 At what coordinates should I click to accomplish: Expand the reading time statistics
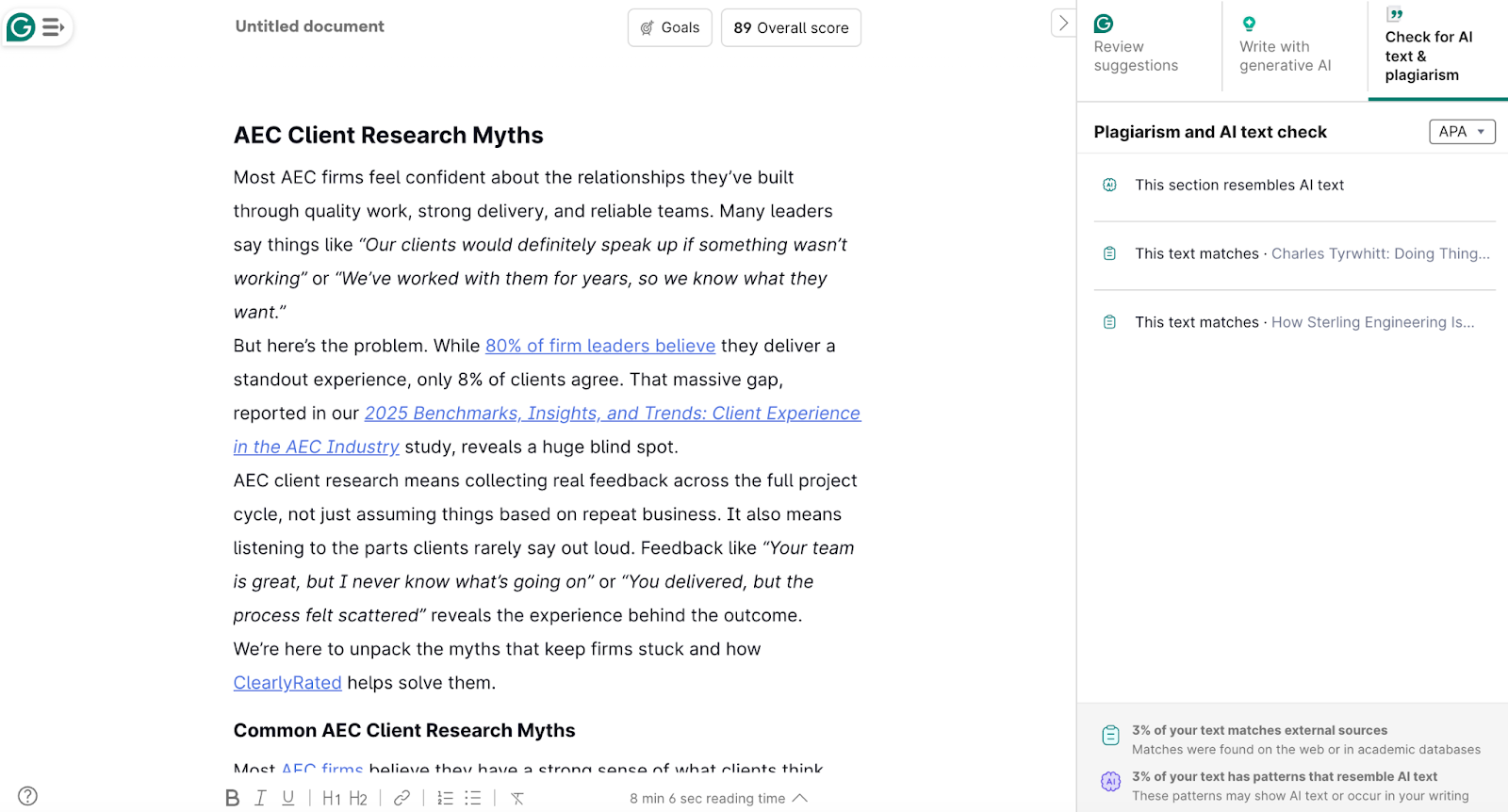[718, 799]
